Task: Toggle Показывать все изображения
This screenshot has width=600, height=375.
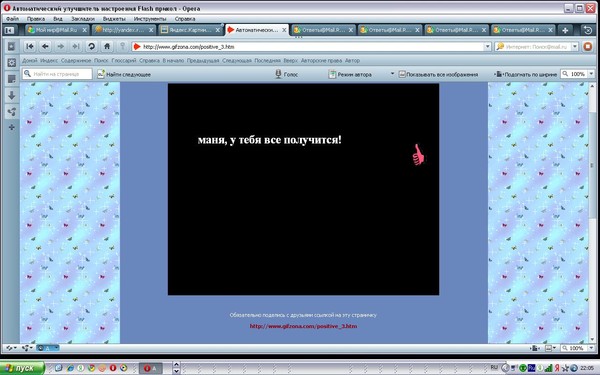Action: pos(438,74)
